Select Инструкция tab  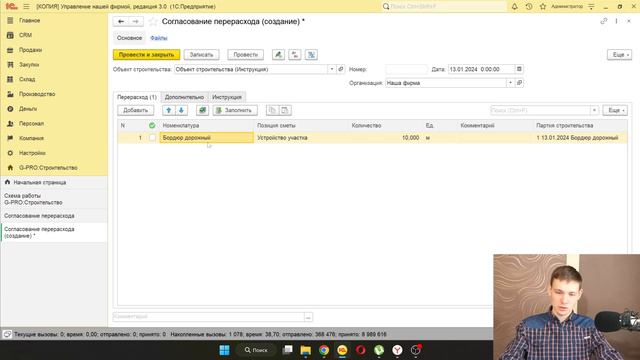pos(227,97)
